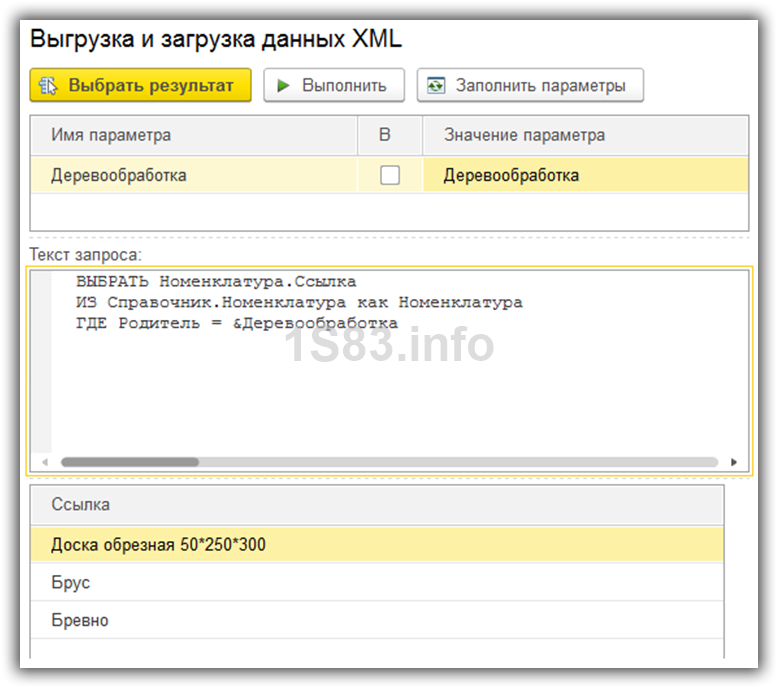Click the left scroll arrow of the query box

43,462
